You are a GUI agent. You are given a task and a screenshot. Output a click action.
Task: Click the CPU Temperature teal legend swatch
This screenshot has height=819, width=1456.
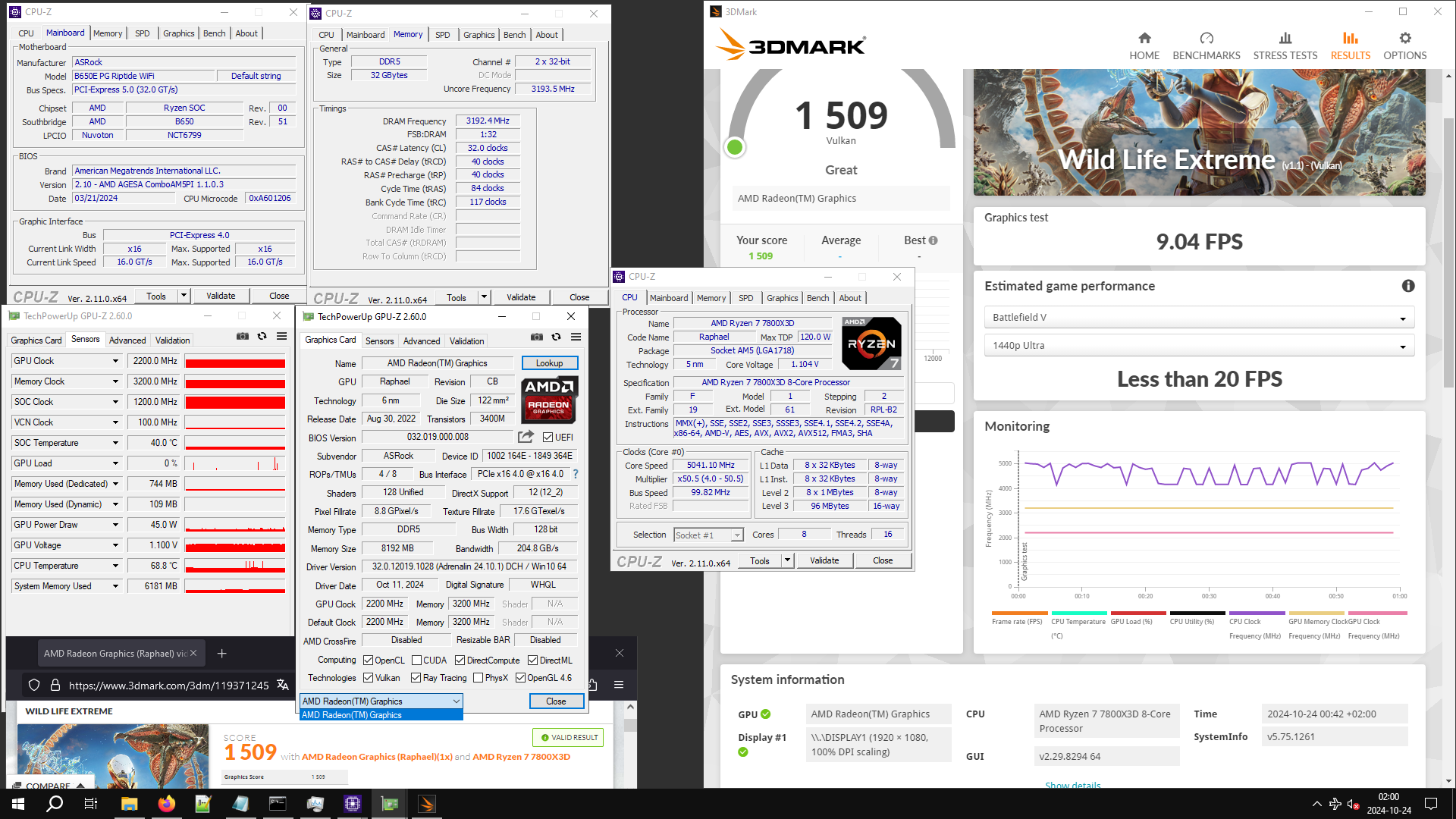[1078, 613]
